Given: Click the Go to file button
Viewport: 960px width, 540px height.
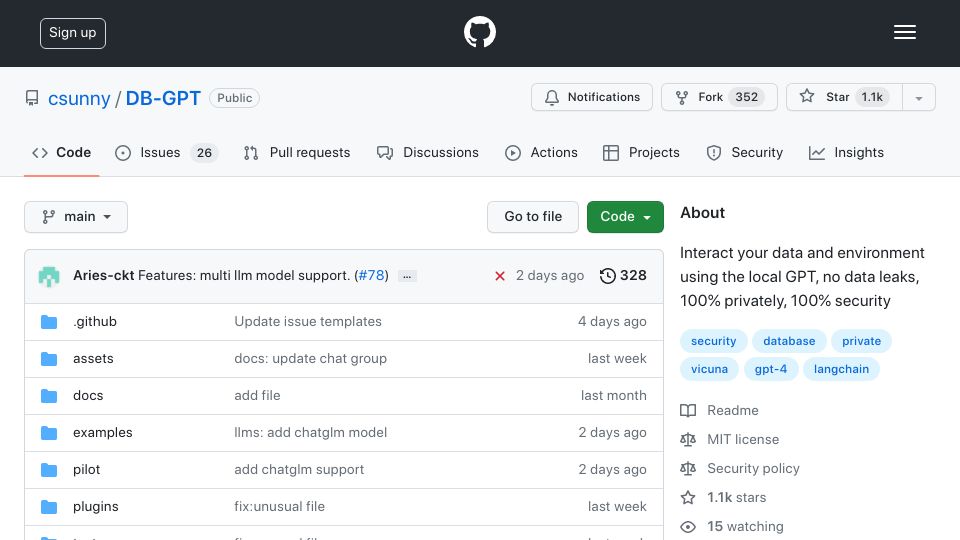Looking at the screenshot, I should (533, 217).
